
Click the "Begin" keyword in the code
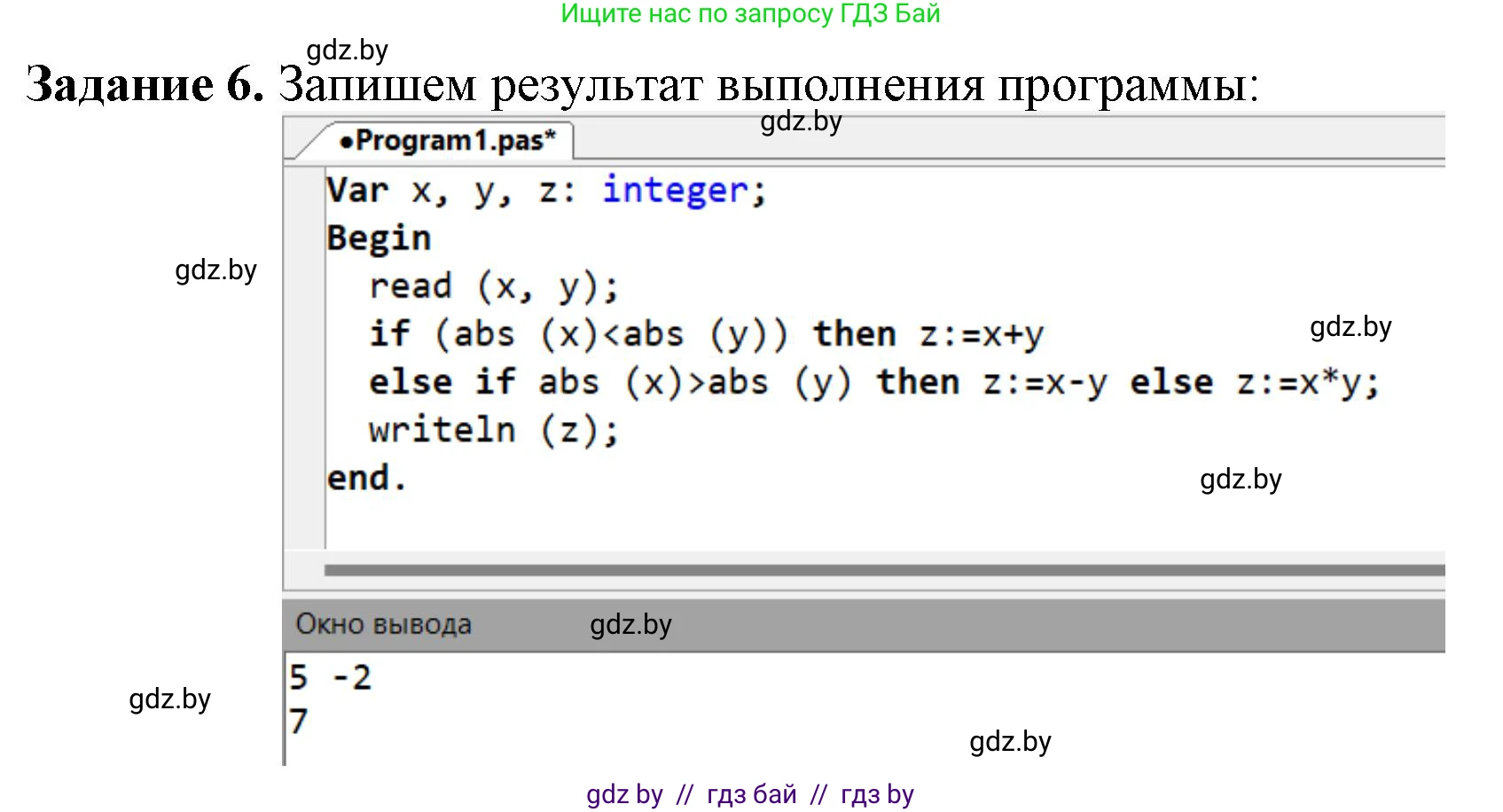coord(379,238)
